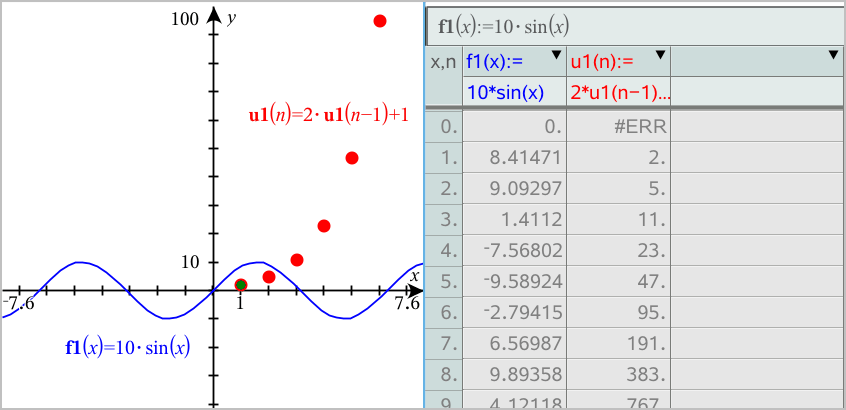Select the 10*sin(x) expression cell
Image resolution: width=846 pixels, height=410 pixels.
coord(514,93)
